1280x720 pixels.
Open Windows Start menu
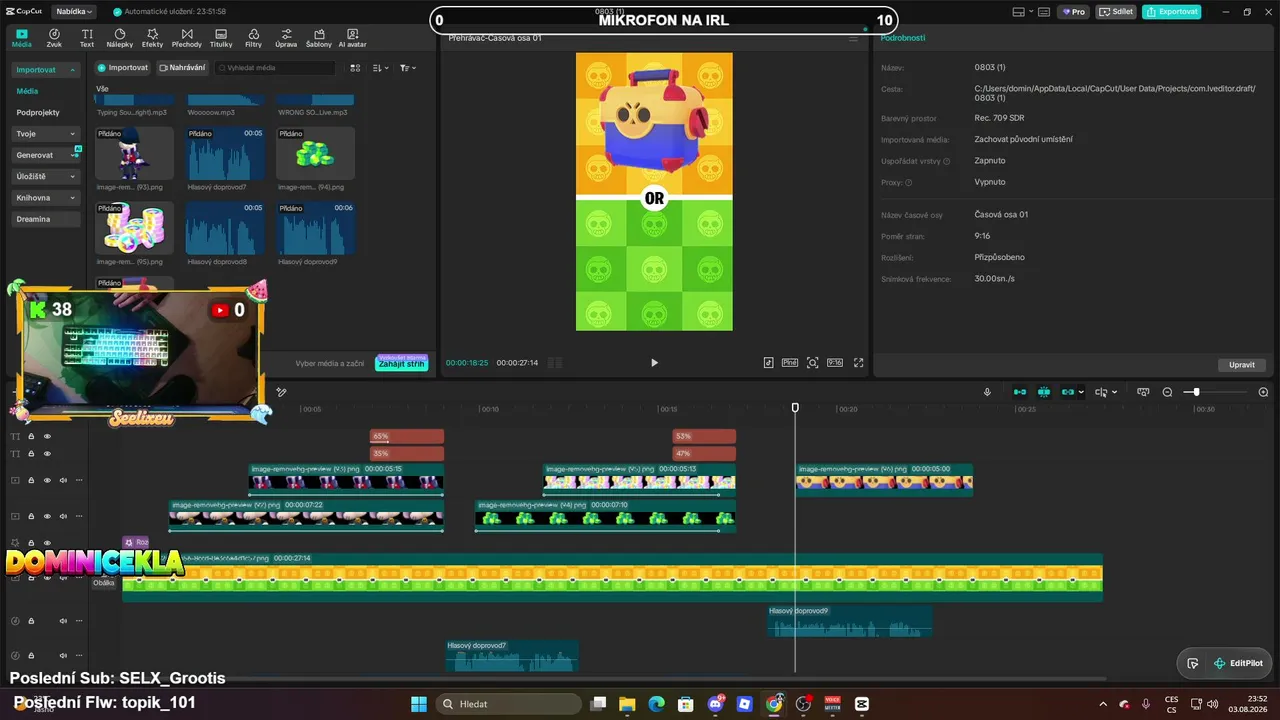coord(418,704)
